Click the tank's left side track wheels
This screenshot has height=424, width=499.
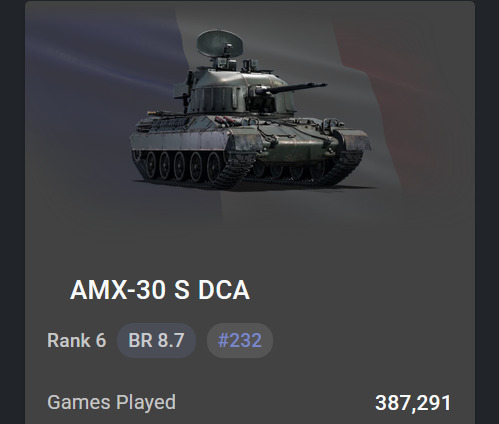pos(182,164)
